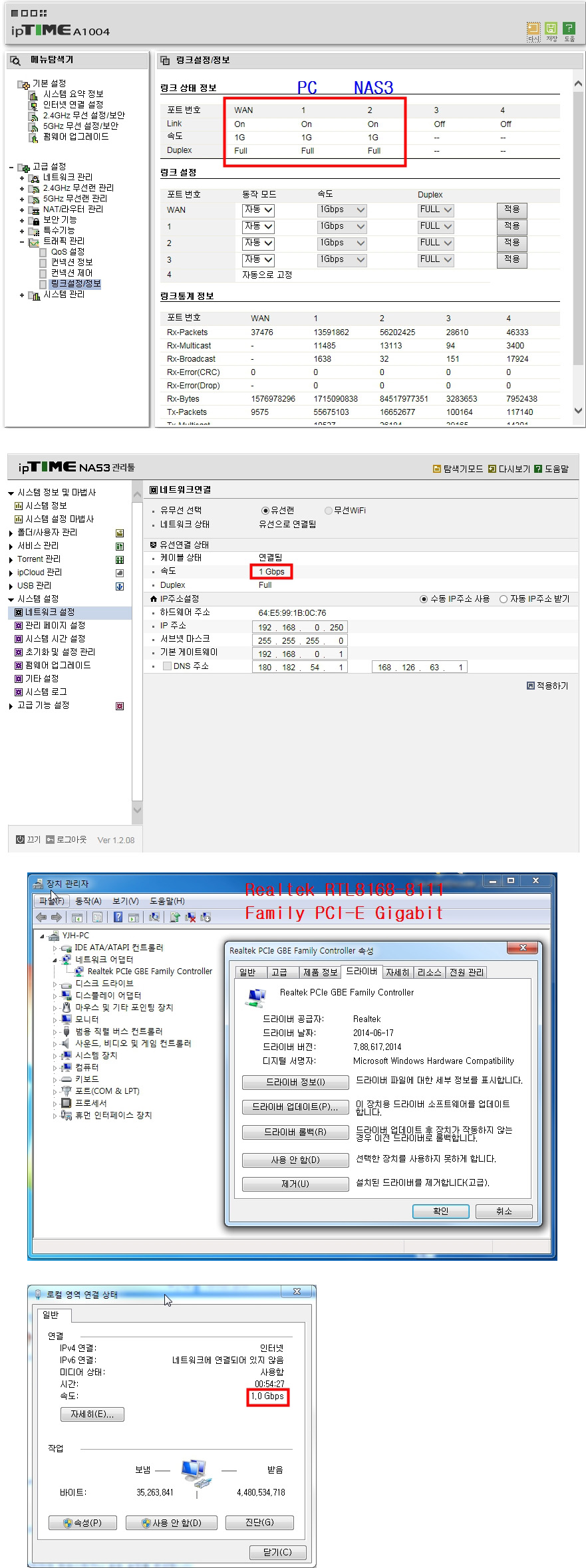Click the Forward arrow in Device Manager toolbar
The height and width of the screenshot is (1568, 586).
click(56, 918)
